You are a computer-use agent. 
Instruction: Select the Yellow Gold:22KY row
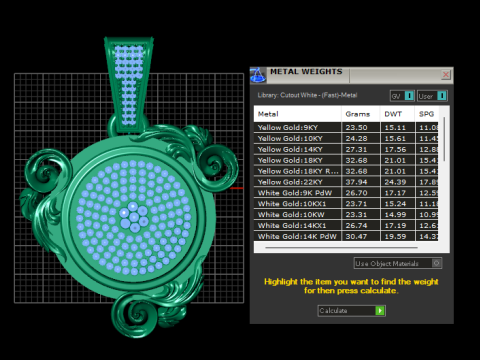(346, 182)
